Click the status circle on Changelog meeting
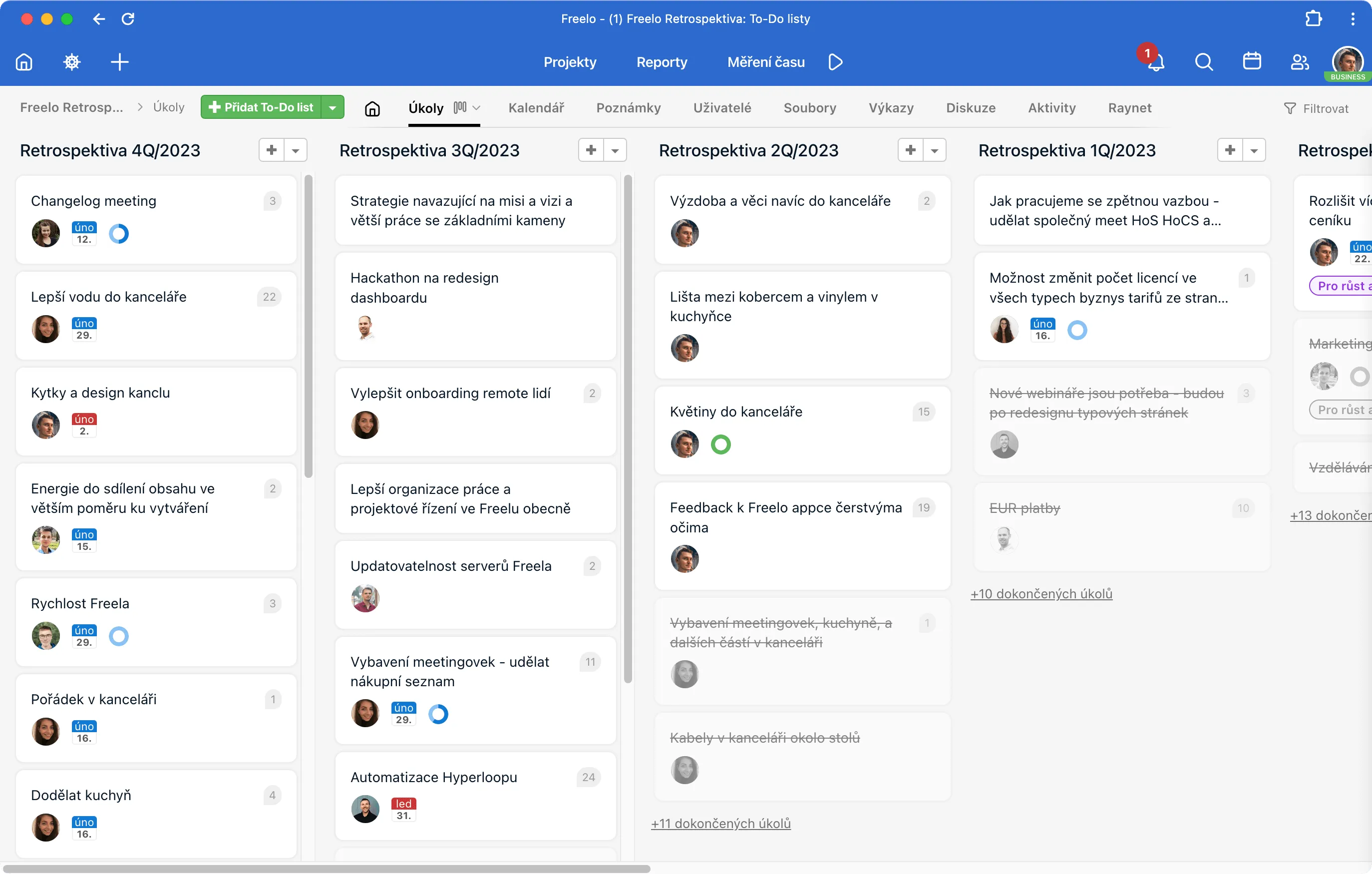 pyautogui.click(x=118, y=233)
